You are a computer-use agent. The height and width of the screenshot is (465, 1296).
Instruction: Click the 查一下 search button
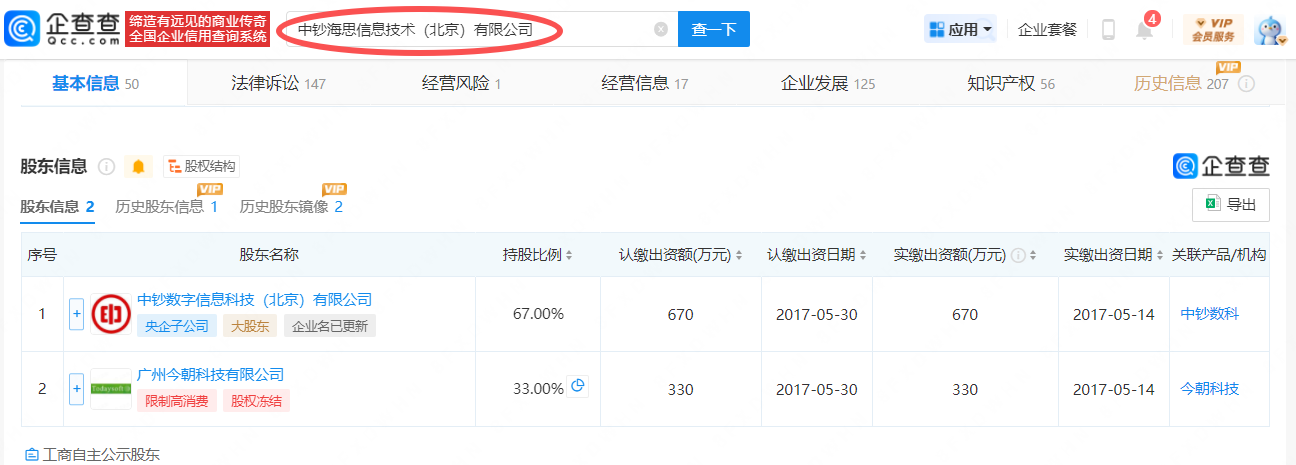click(x=713, y=30)
